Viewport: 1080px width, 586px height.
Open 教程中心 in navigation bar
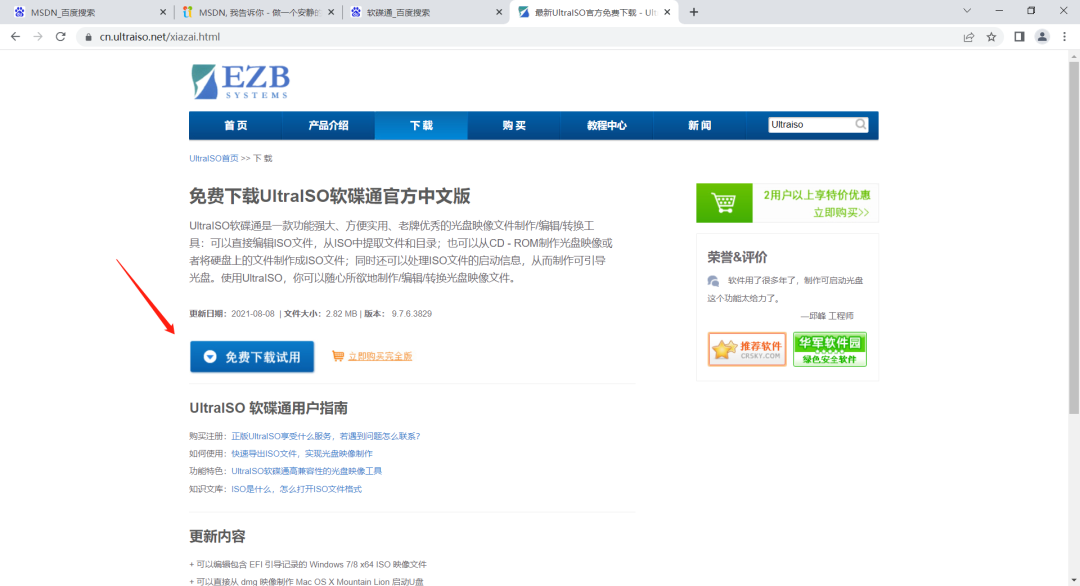[607, 125]
